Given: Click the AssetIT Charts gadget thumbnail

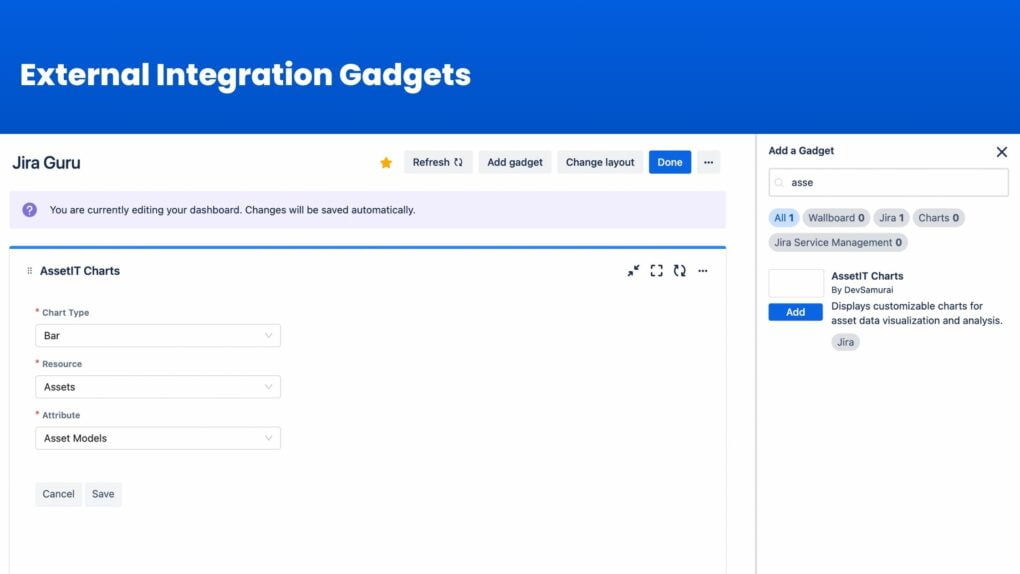Looking at the screenshot, I should (796, 284).
